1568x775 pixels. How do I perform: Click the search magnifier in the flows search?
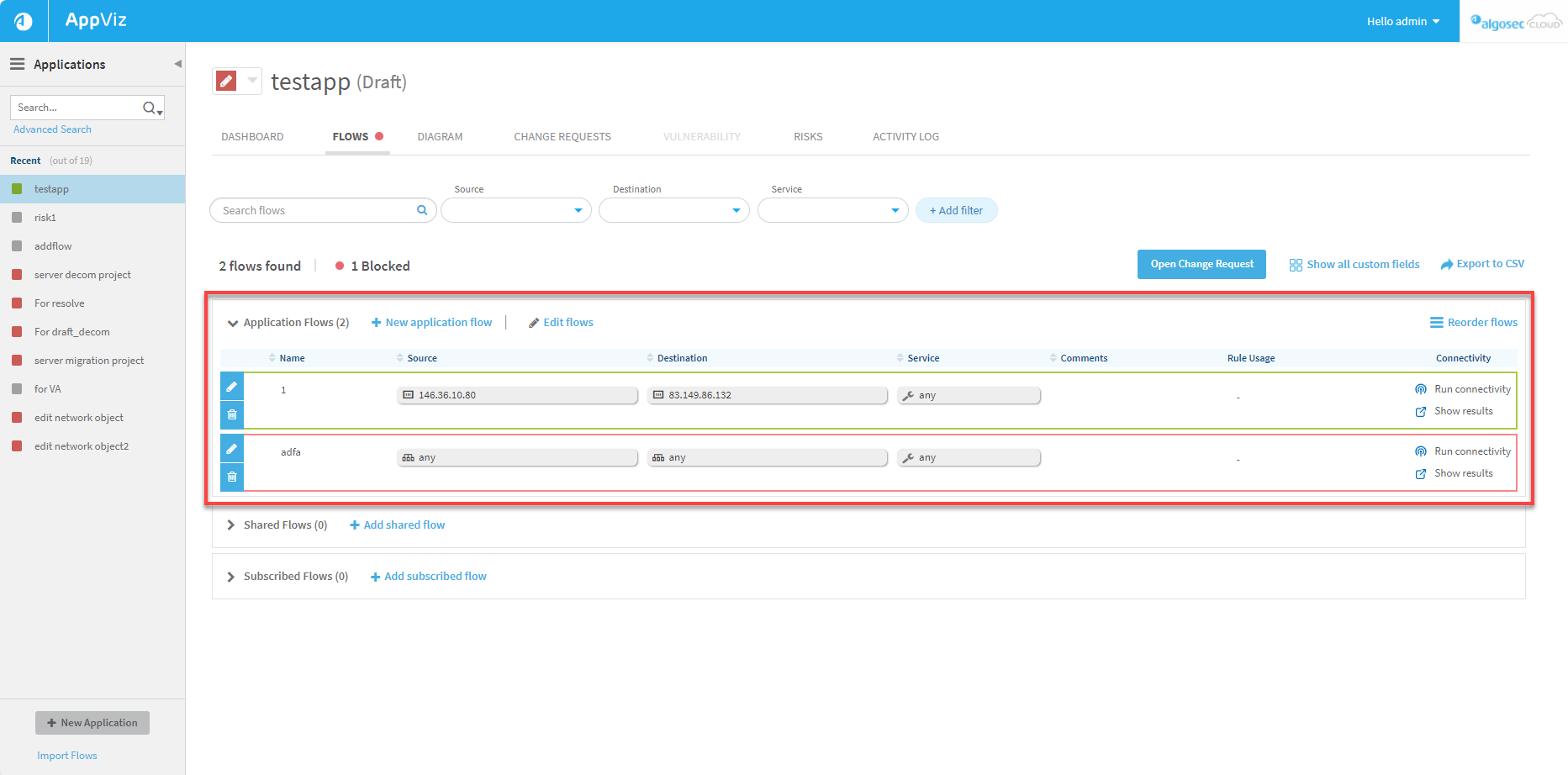pyautogui.click(x=421, y=210)
